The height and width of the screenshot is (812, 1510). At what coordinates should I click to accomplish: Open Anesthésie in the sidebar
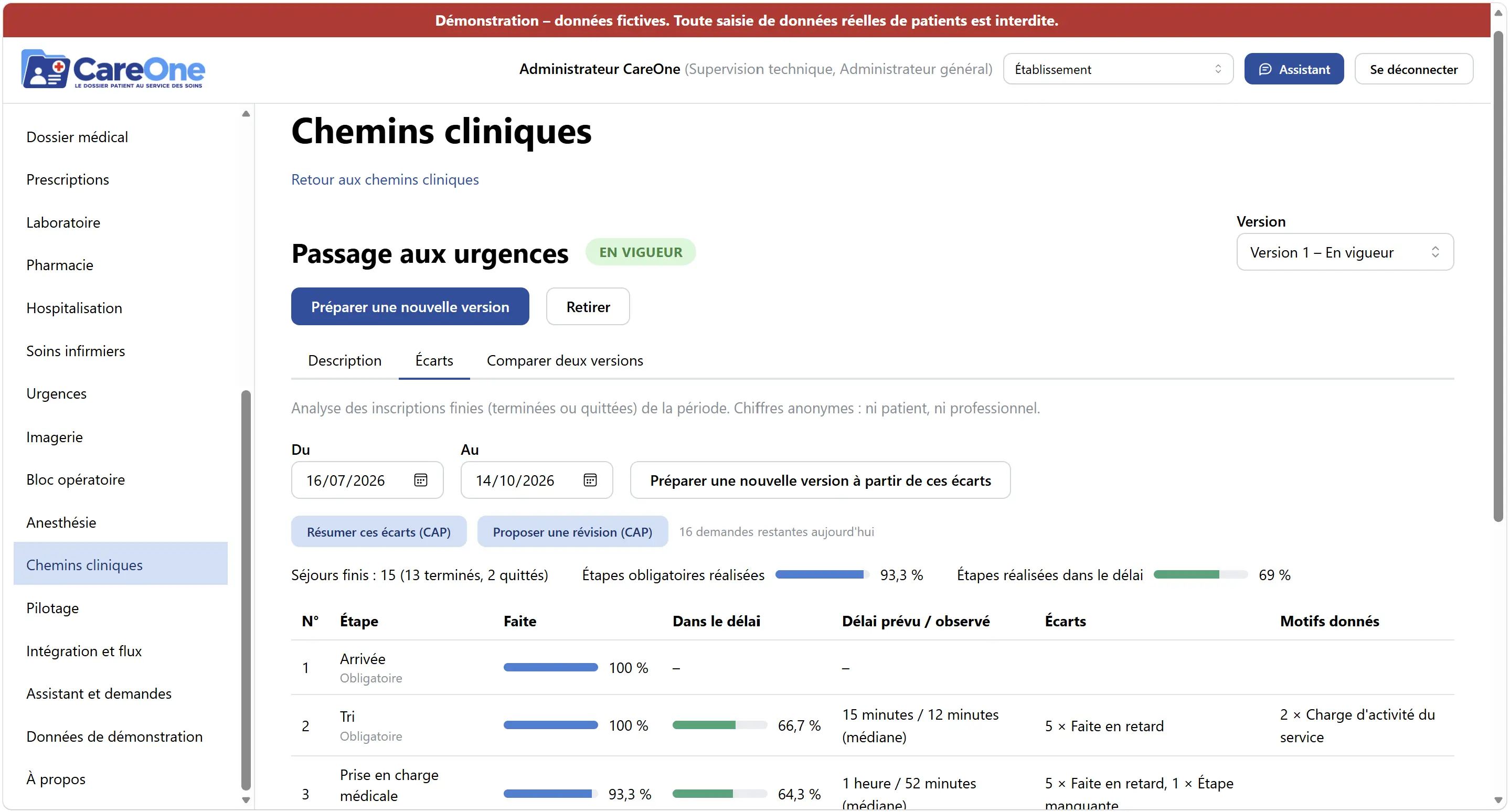[120, 522]
